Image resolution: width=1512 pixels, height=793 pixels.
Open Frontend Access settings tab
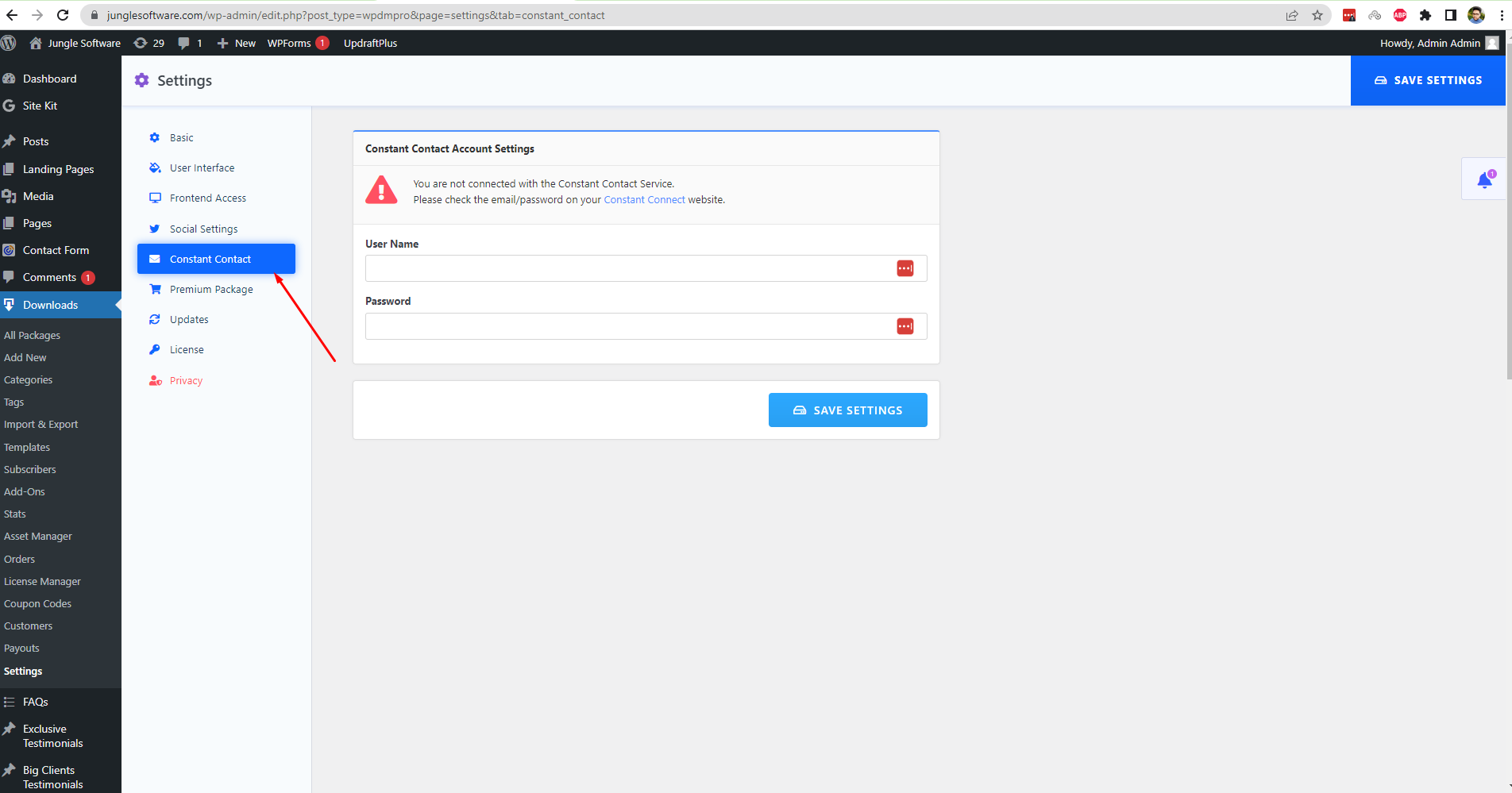[x=216, y=198]
